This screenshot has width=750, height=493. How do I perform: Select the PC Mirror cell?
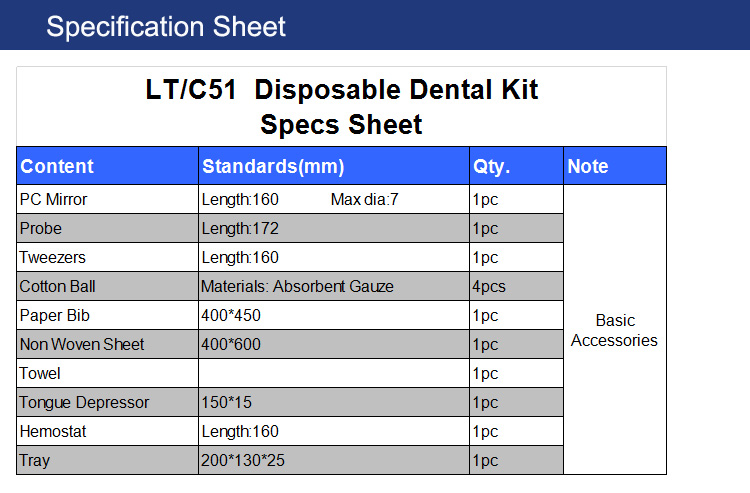[108, 199]
